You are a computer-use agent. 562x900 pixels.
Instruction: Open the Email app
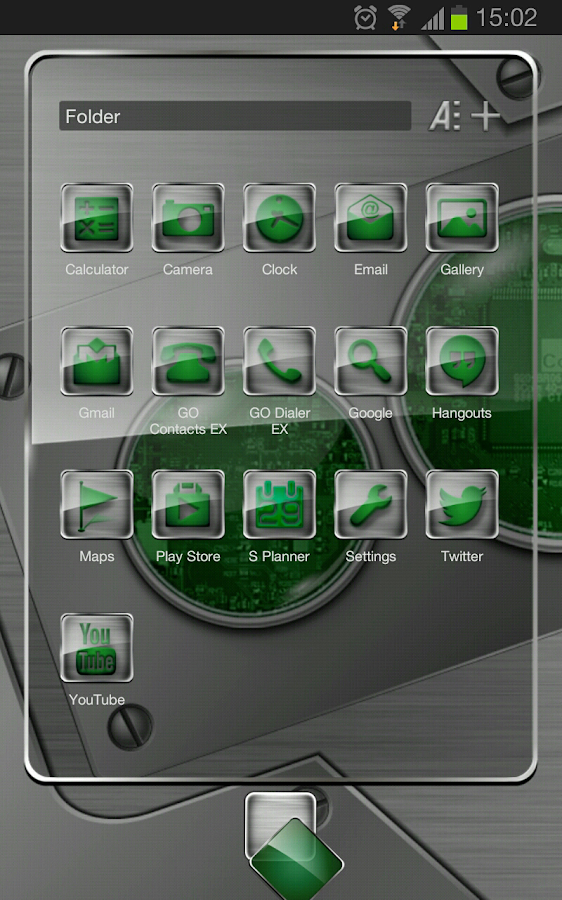[370, 218]
